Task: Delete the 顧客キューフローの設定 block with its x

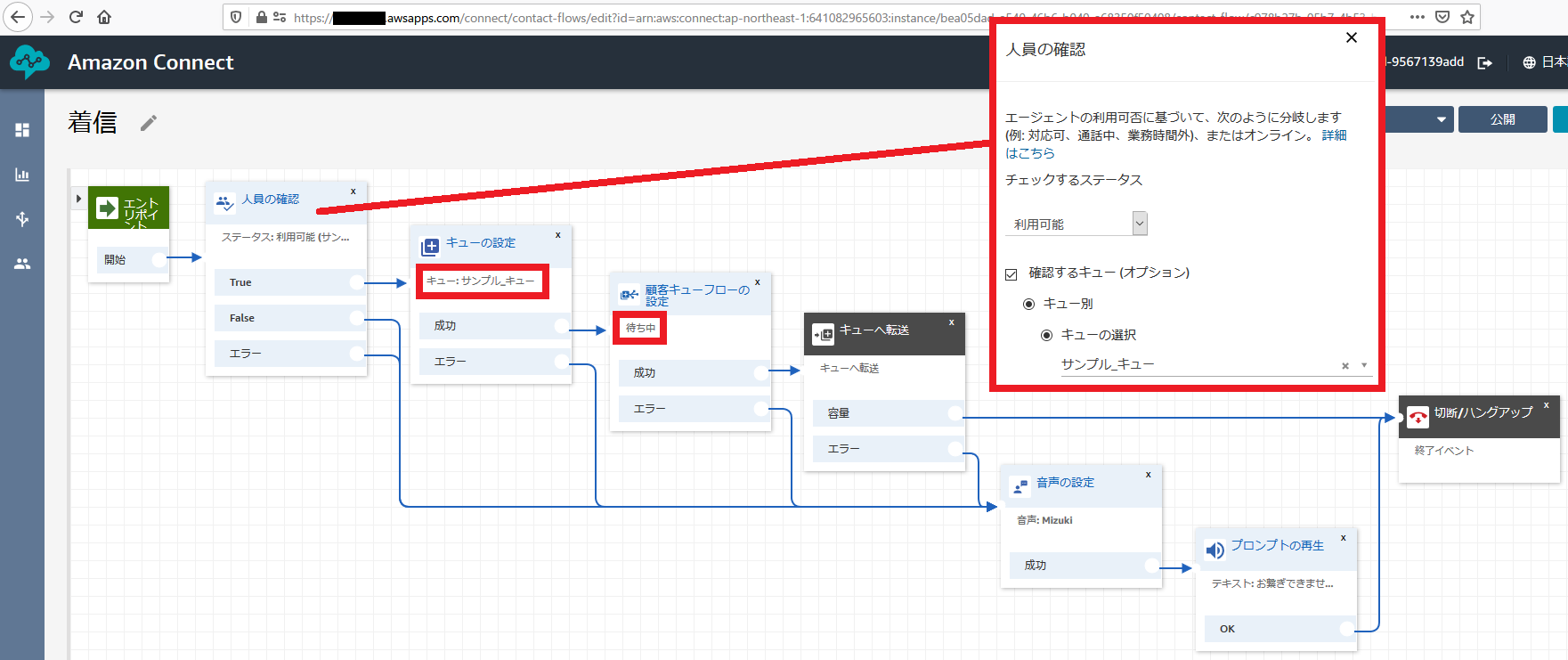Action: (x=758, y=281)
